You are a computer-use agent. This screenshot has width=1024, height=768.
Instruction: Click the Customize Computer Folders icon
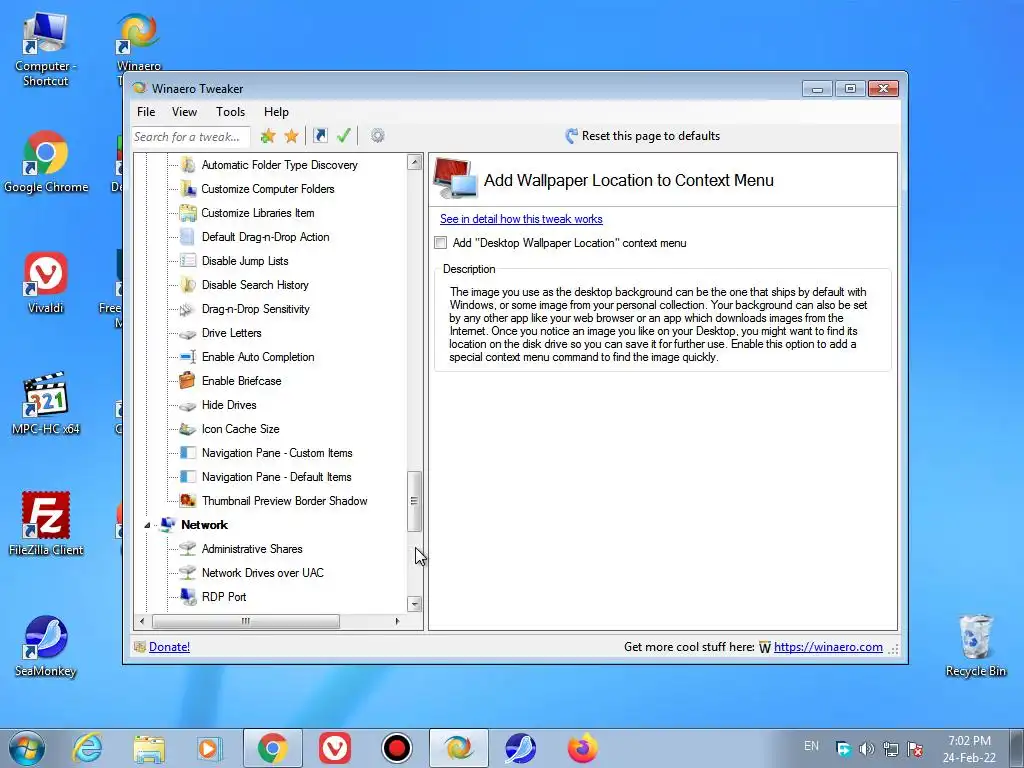pos(187,189)
